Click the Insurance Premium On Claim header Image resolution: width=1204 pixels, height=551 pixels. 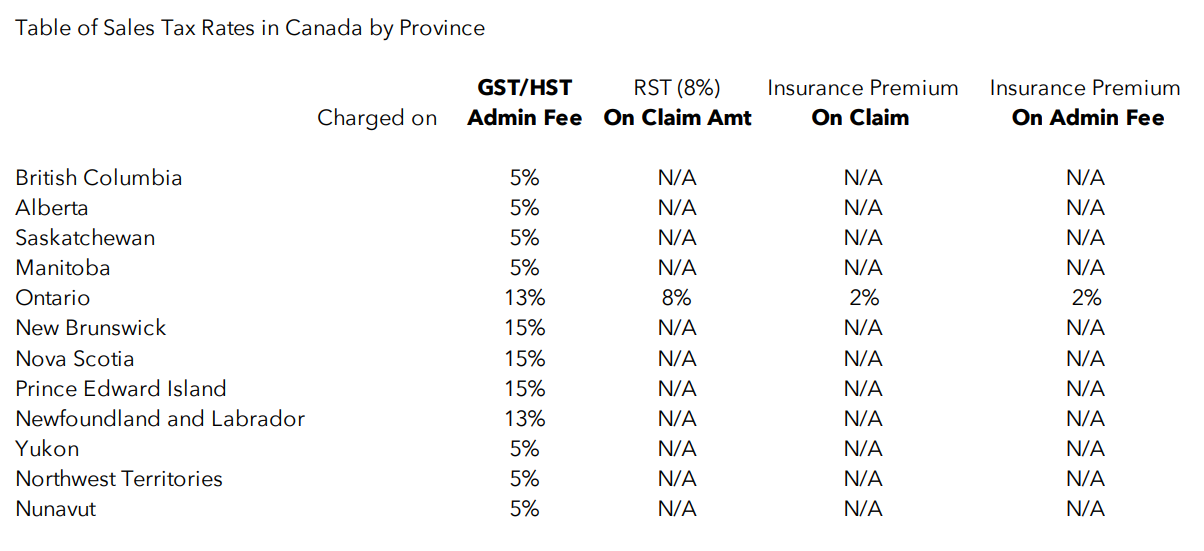(x=862, y=103)
